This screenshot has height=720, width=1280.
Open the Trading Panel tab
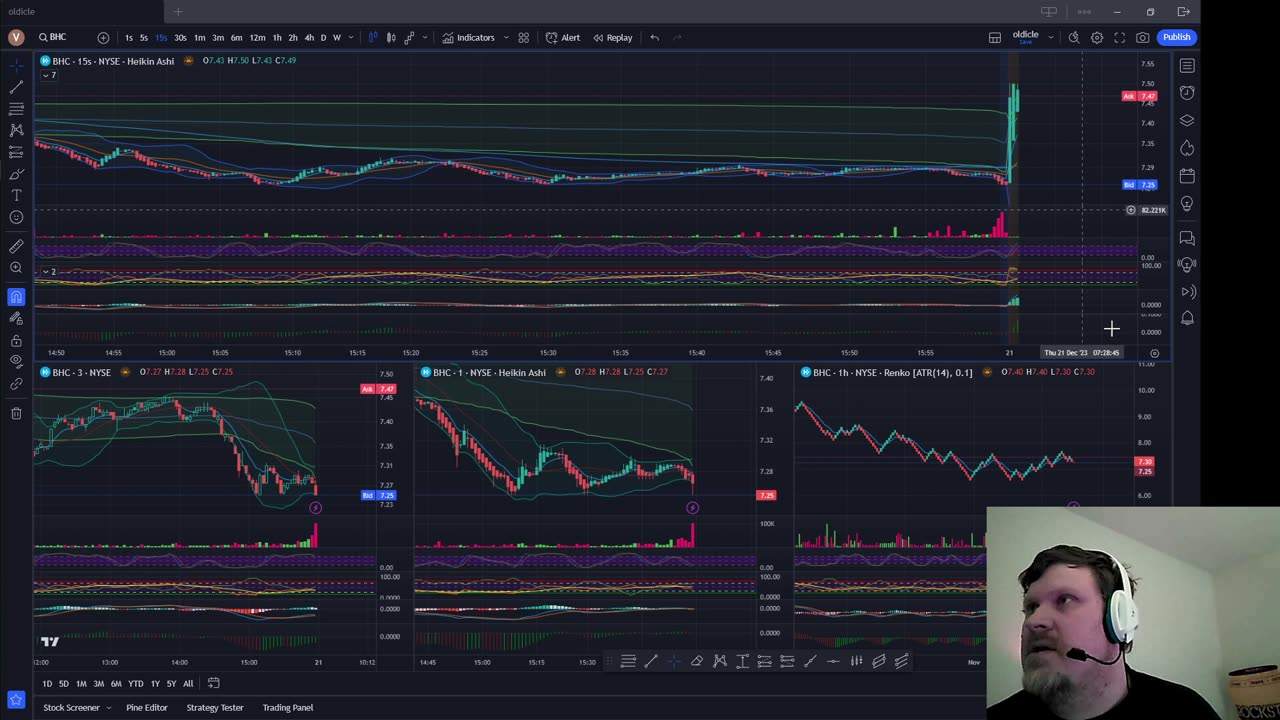tap(288, 708)
